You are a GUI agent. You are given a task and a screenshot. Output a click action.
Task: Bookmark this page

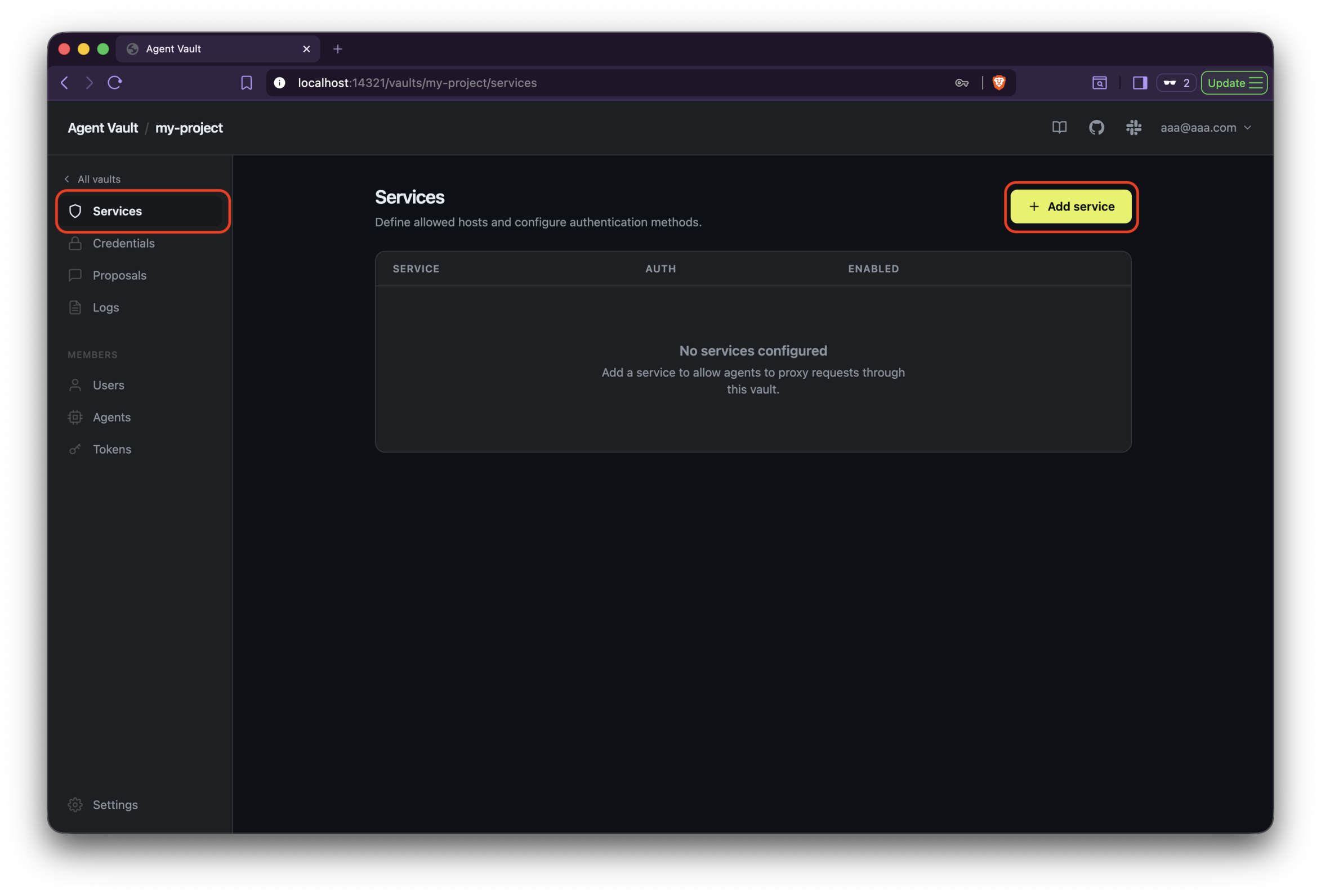click(247, 83)
